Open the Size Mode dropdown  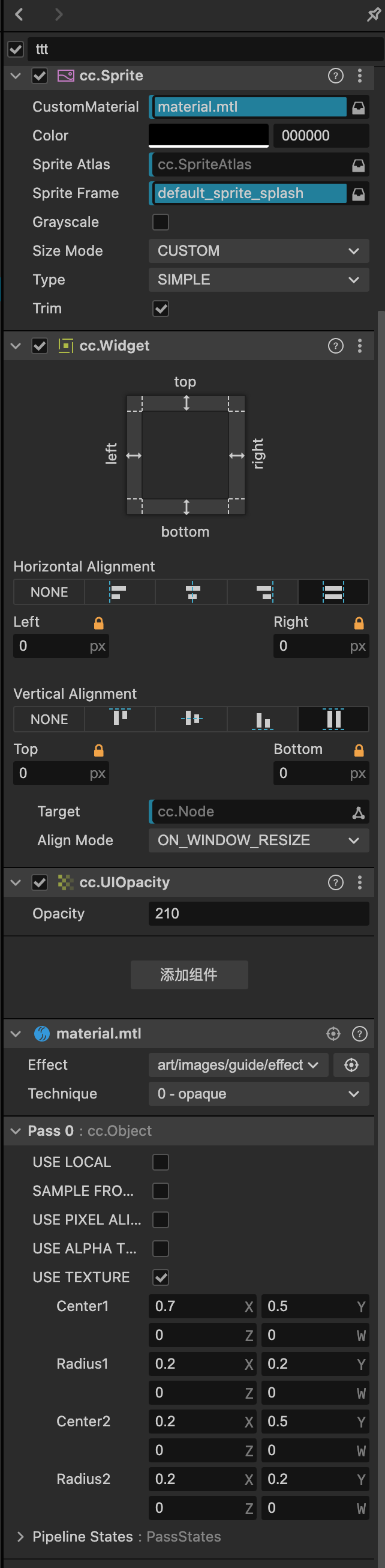coord(258,251)
